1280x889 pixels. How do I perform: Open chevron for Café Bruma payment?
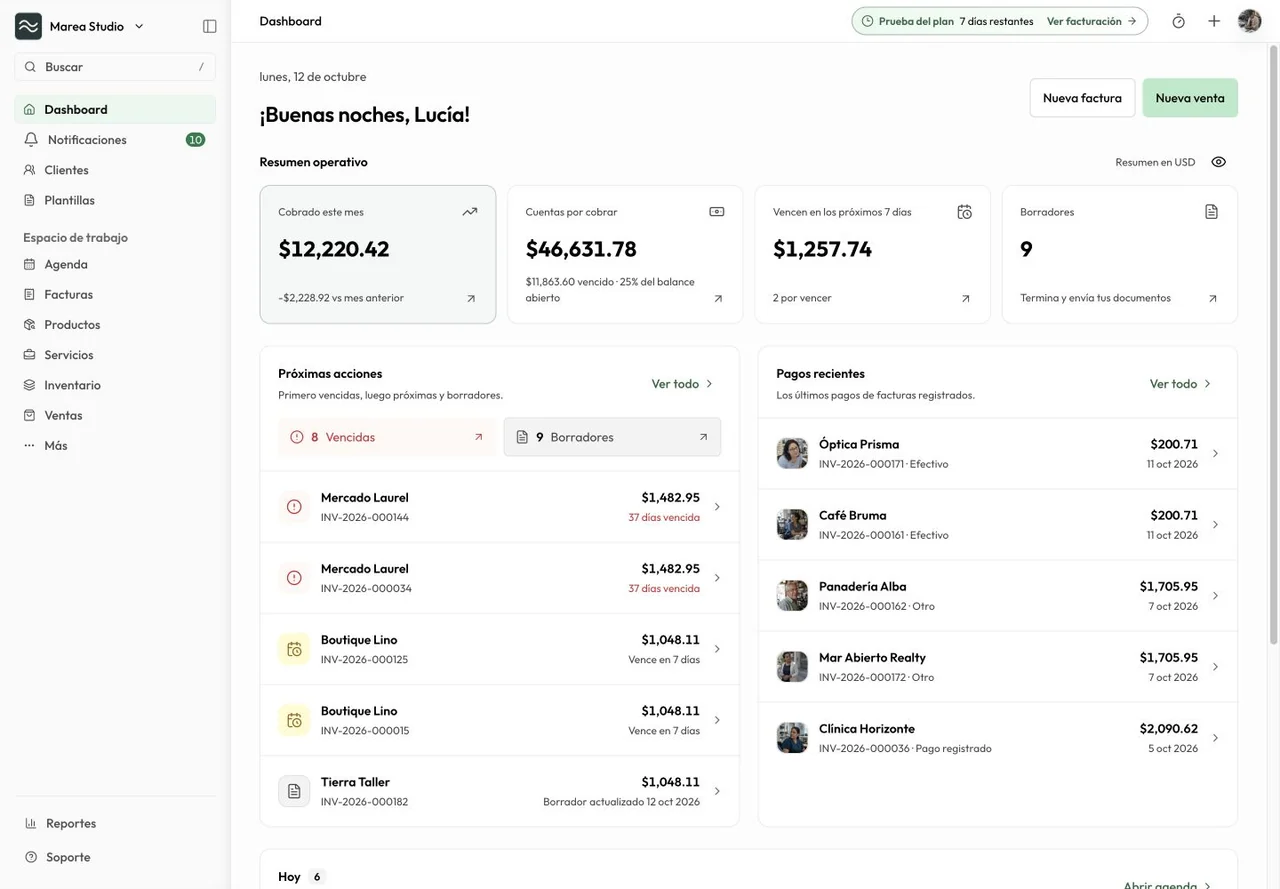pos(1215,524)
